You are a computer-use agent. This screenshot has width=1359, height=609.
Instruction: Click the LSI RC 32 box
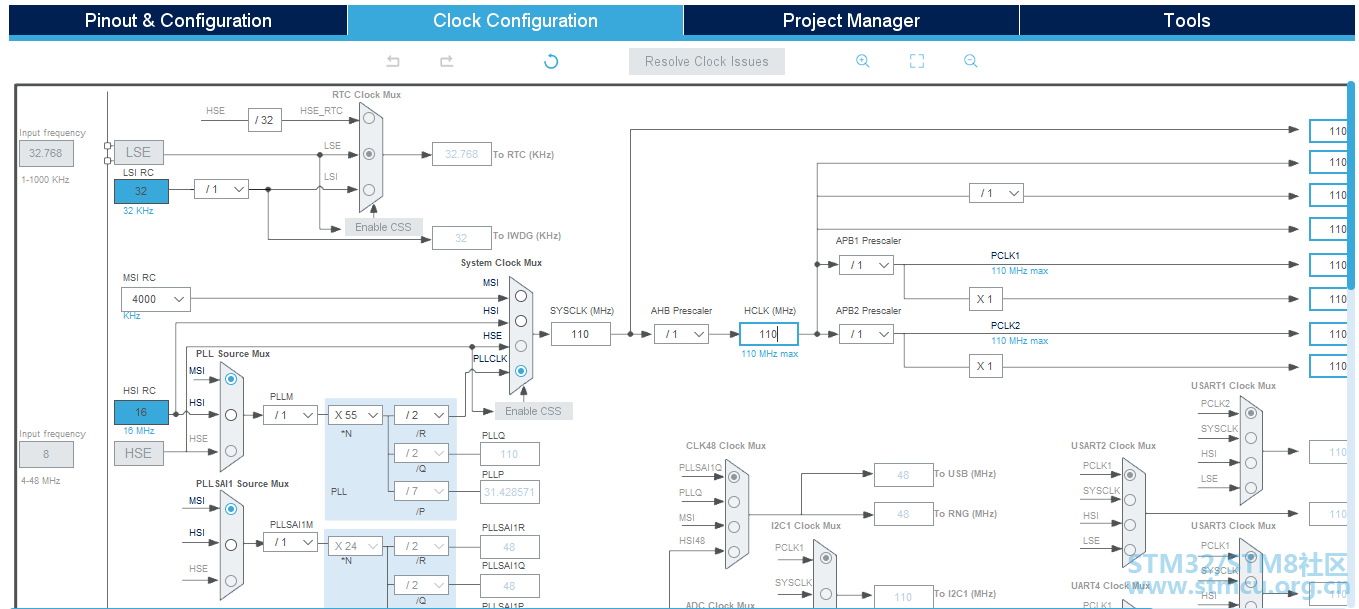click(141, 191)
